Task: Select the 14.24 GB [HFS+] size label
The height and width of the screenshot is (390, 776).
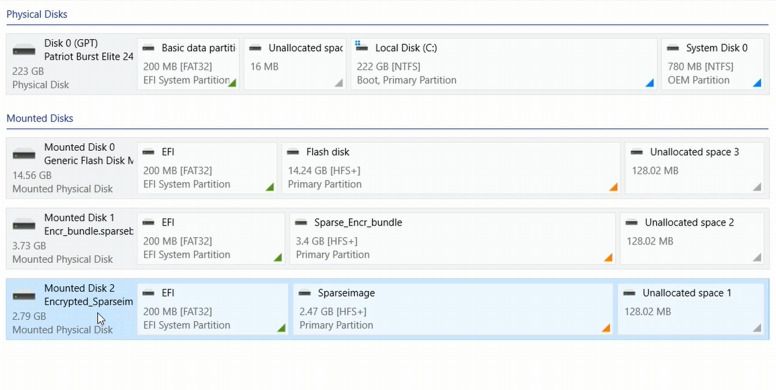Action: point(324,171)
